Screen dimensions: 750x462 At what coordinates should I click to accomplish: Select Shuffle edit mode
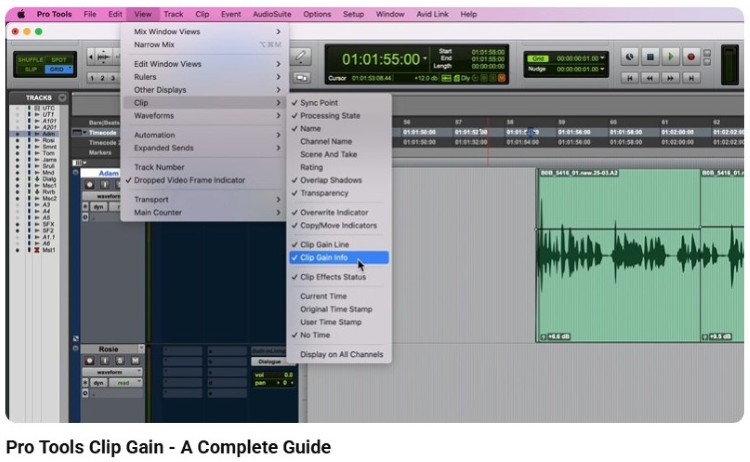(30, 60)
